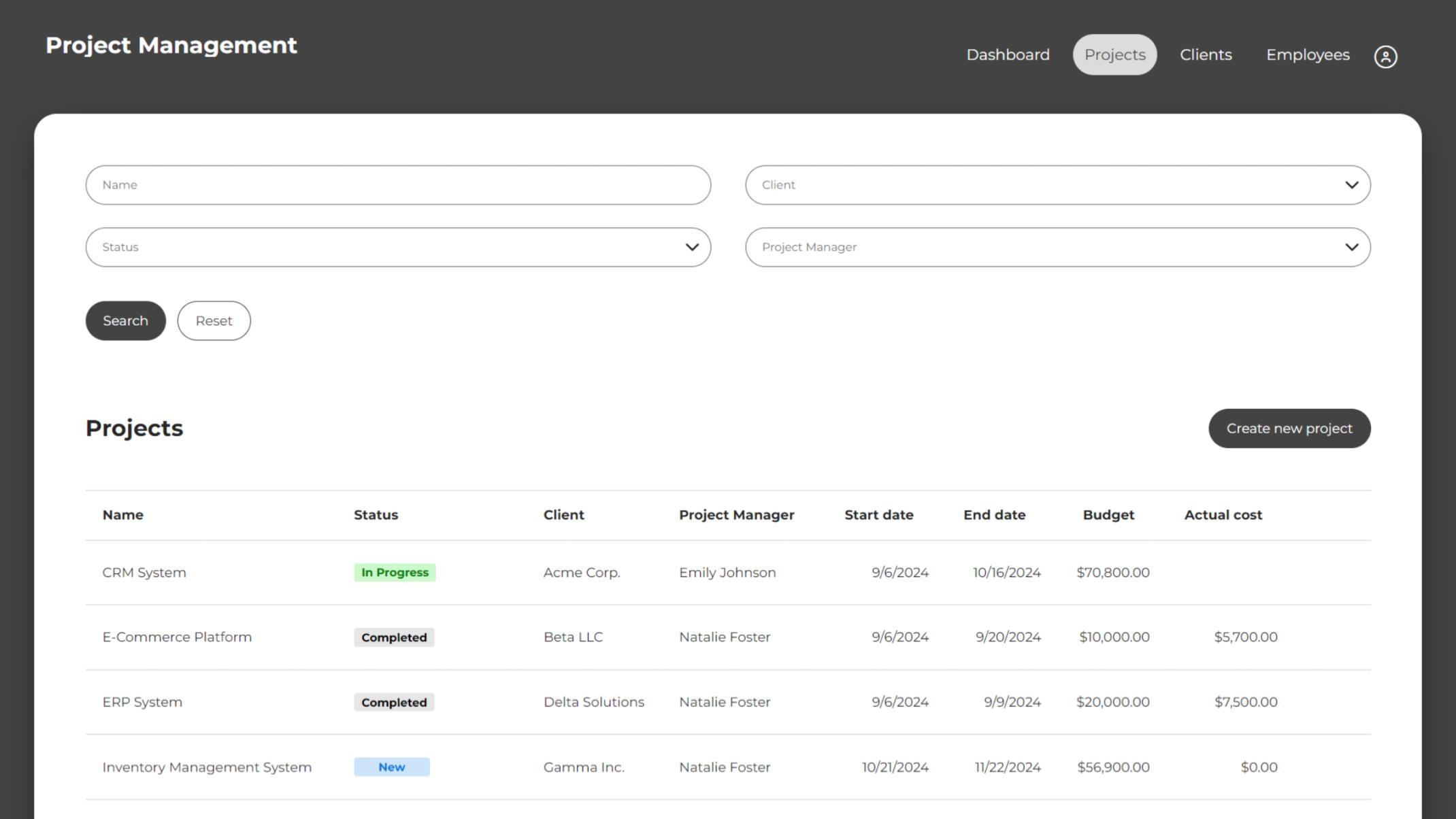1456x819 pixels.
Task: Click the New status badge on Inventory Management System
Action: tap(392, 767)
